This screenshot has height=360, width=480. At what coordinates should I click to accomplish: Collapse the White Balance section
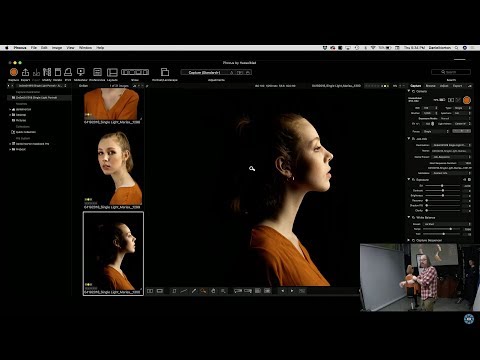coord(409,217)
